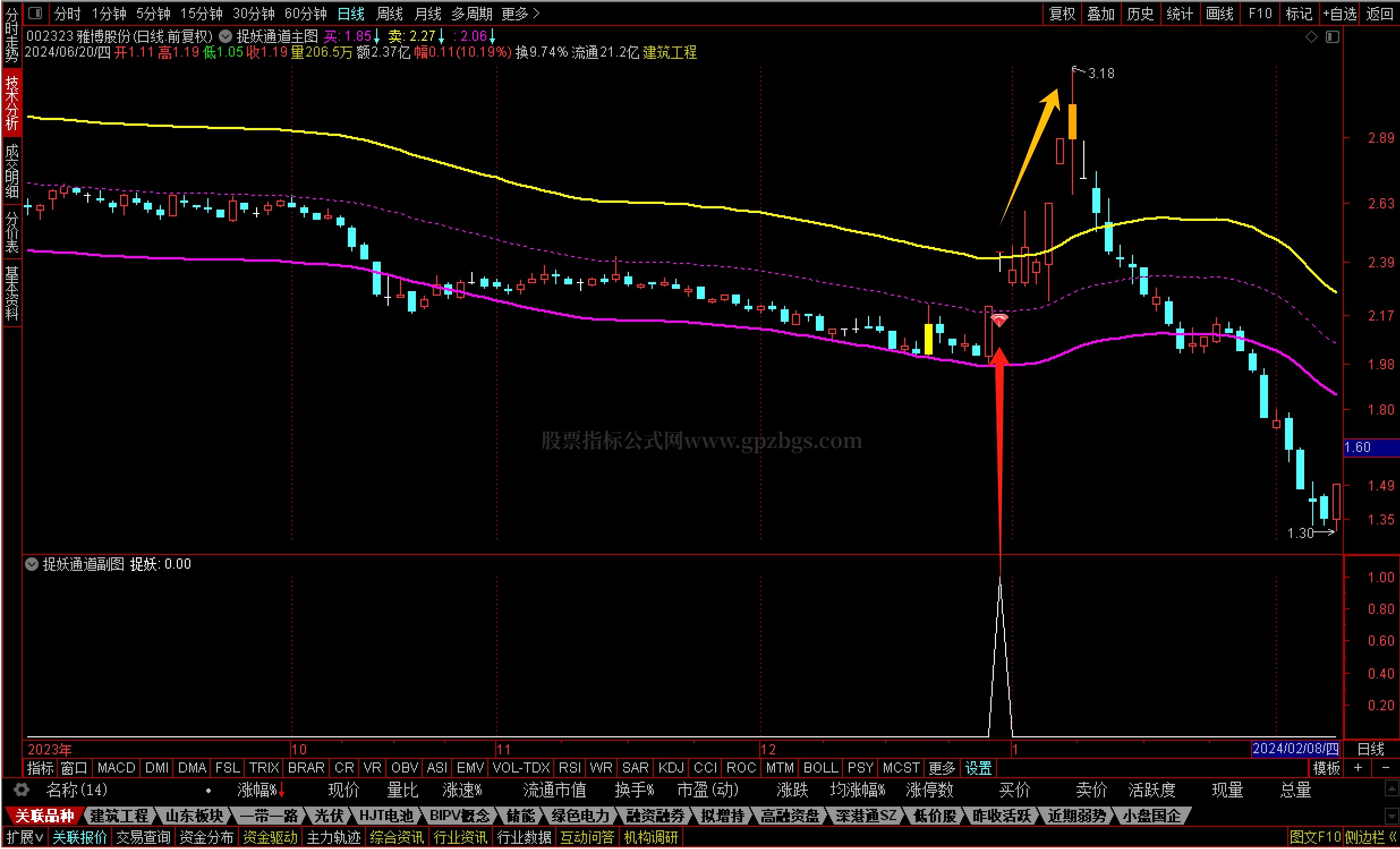This screenshot has height=849, width=1400.
Task: Click the plus zoom button beside 模板
Action: [1358, 768]
